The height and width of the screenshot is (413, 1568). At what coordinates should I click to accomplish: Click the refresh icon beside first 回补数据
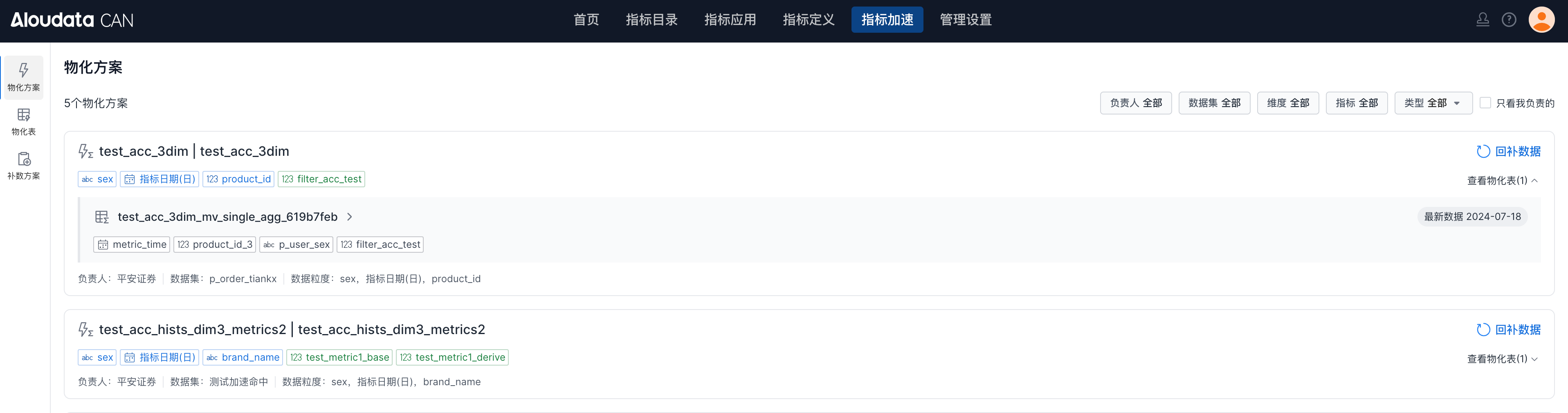1483,151
